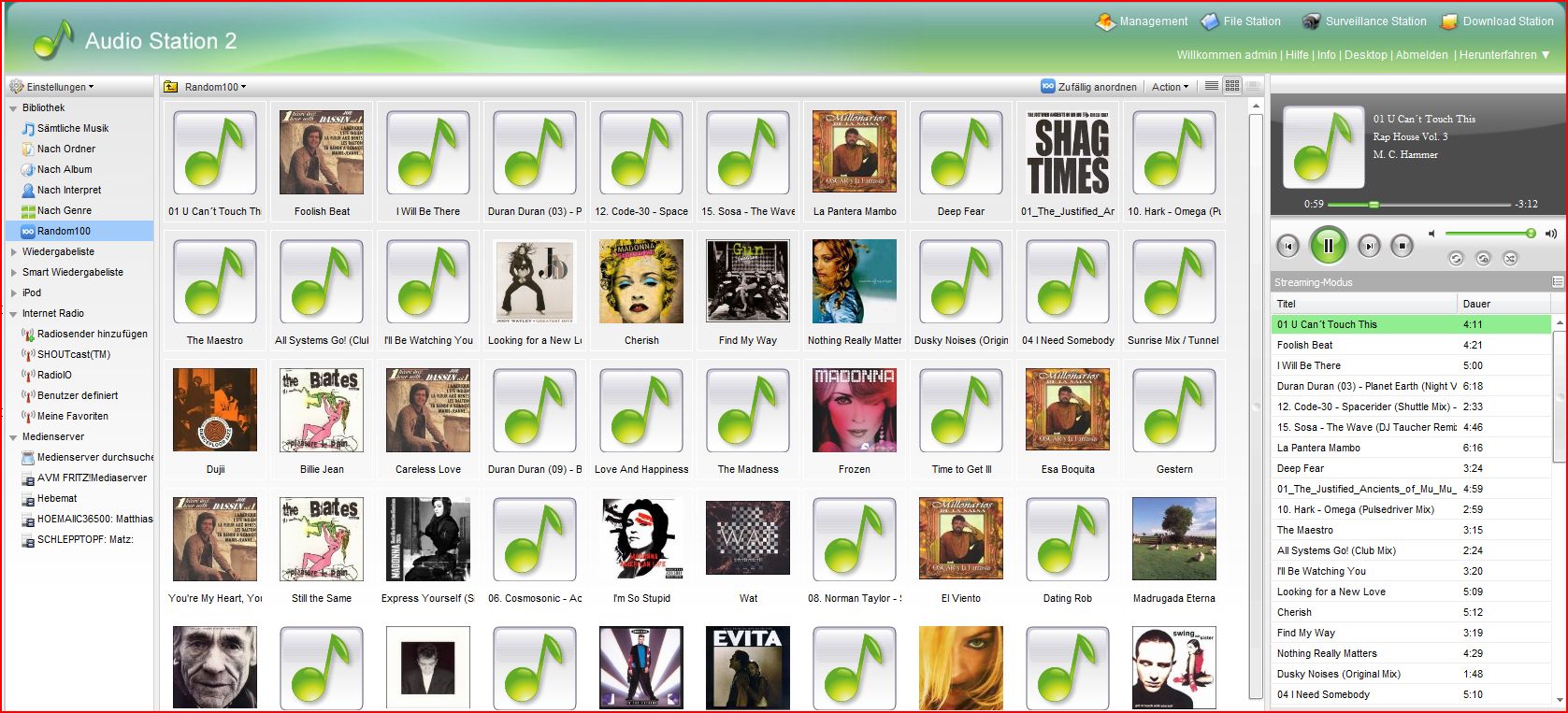Viewport: 1568px width, 713px height.
Task: Select the Cherish album cover thumbnail
Action: pos(641,281)
